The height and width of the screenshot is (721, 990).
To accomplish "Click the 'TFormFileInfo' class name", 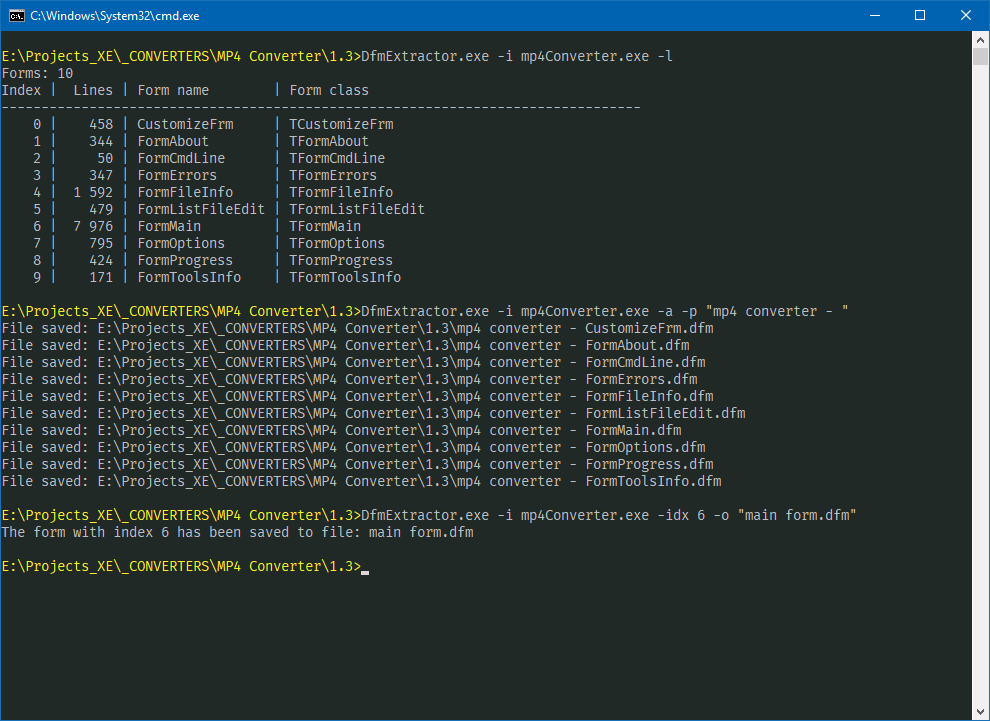I will click(x=342, y=193).
